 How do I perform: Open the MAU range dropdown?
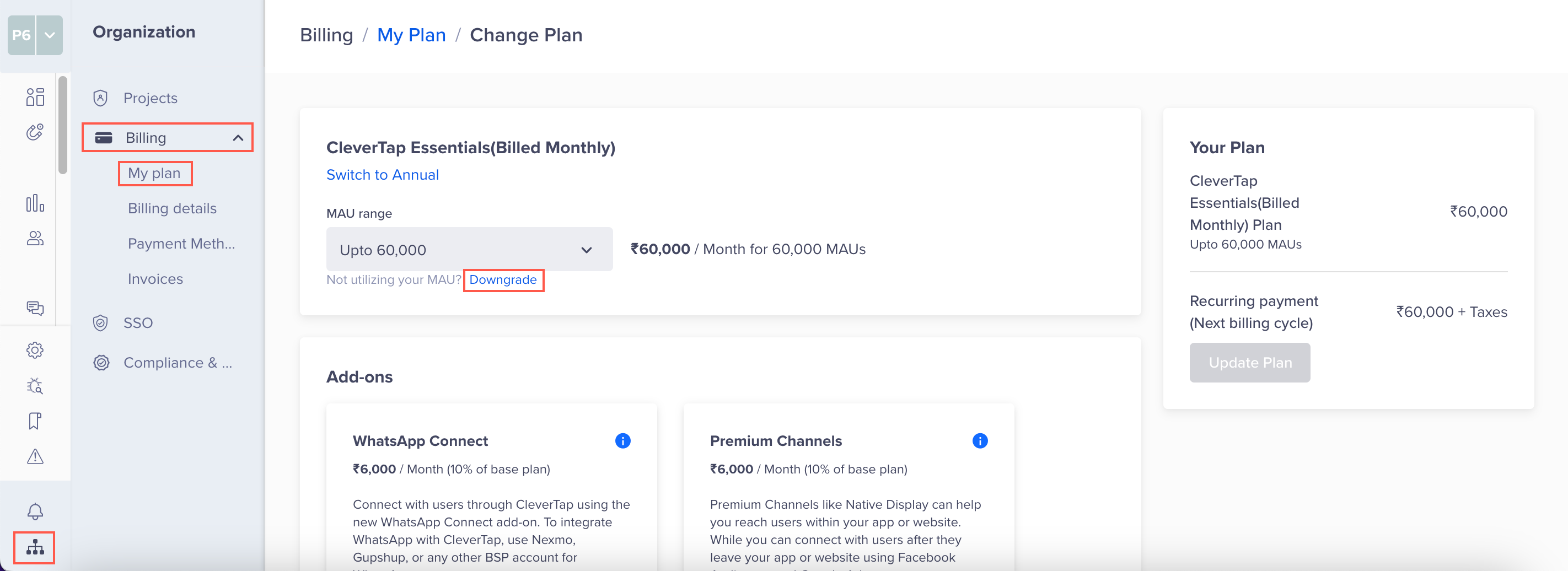click(469, 250)
